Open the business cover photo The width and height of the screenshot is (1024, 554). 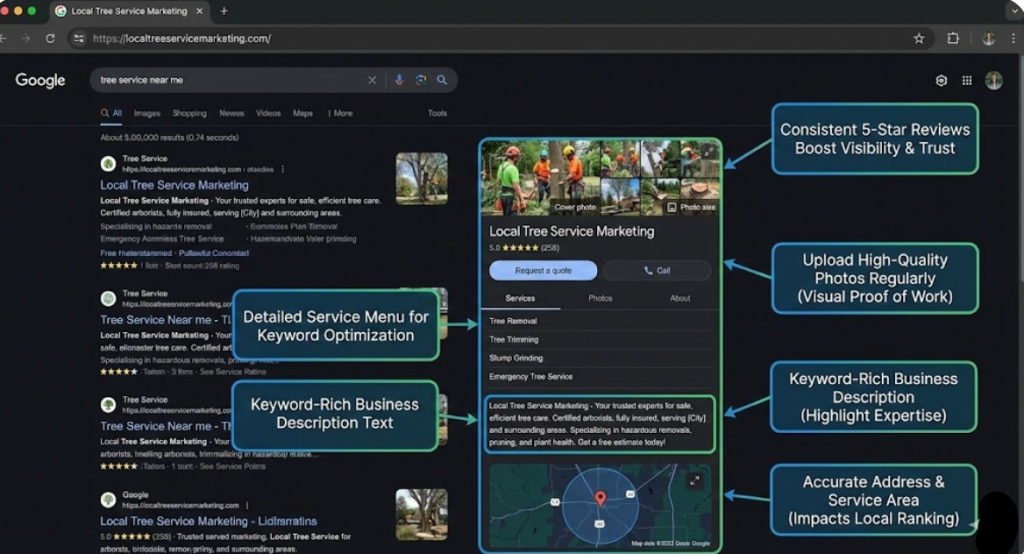[x=541, y=178]
